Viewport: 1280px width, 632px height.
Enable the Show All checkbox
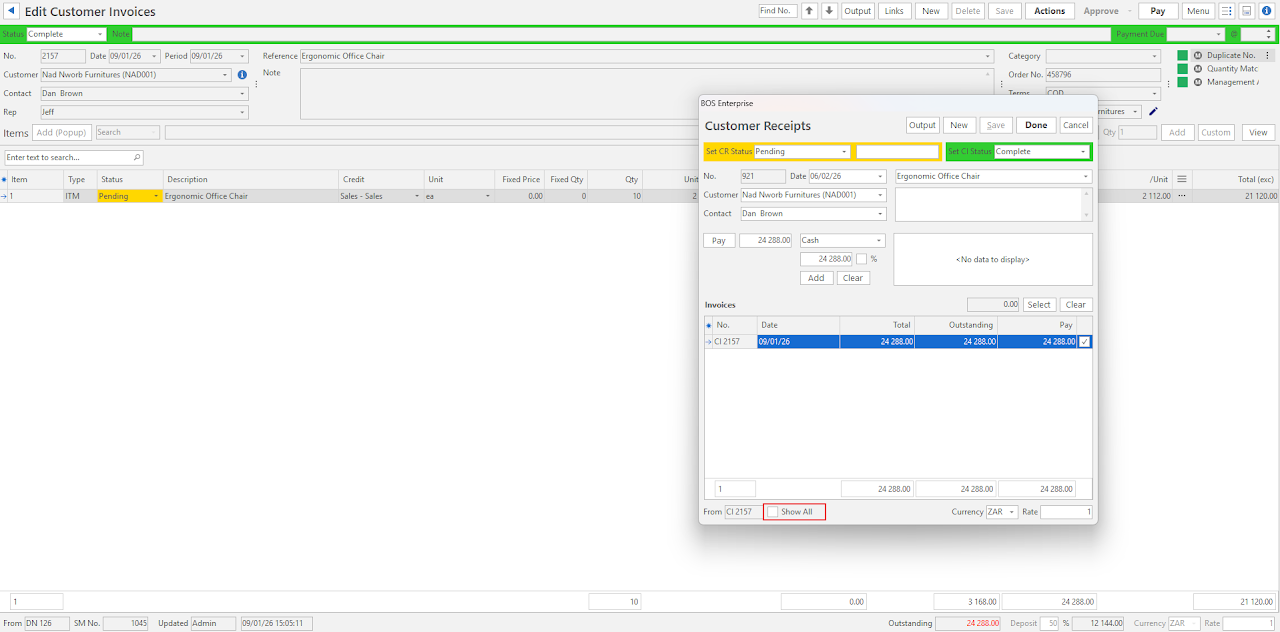click(x=773, y=512)
